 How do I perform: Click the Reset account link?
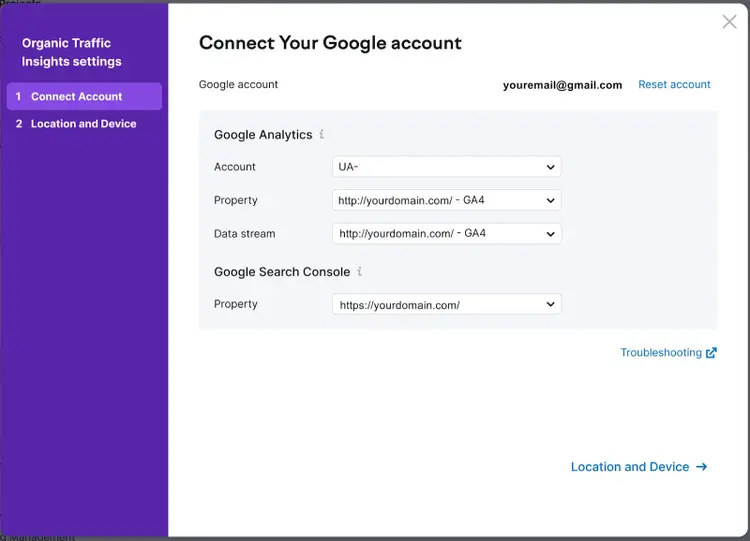674,85
